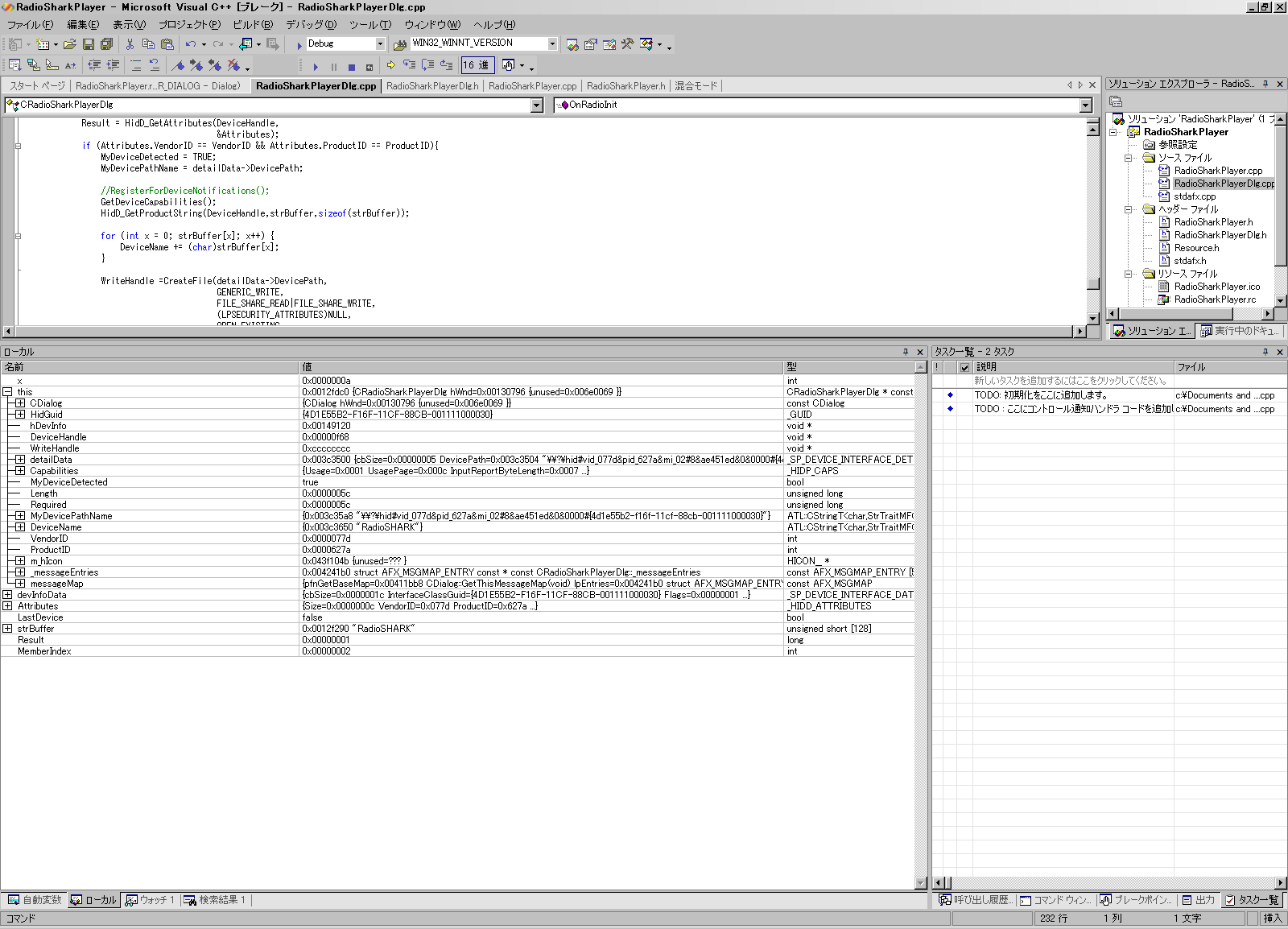Click the 名前 column header in Locals
Screen dimensions: 1288x929
(150, 367)
